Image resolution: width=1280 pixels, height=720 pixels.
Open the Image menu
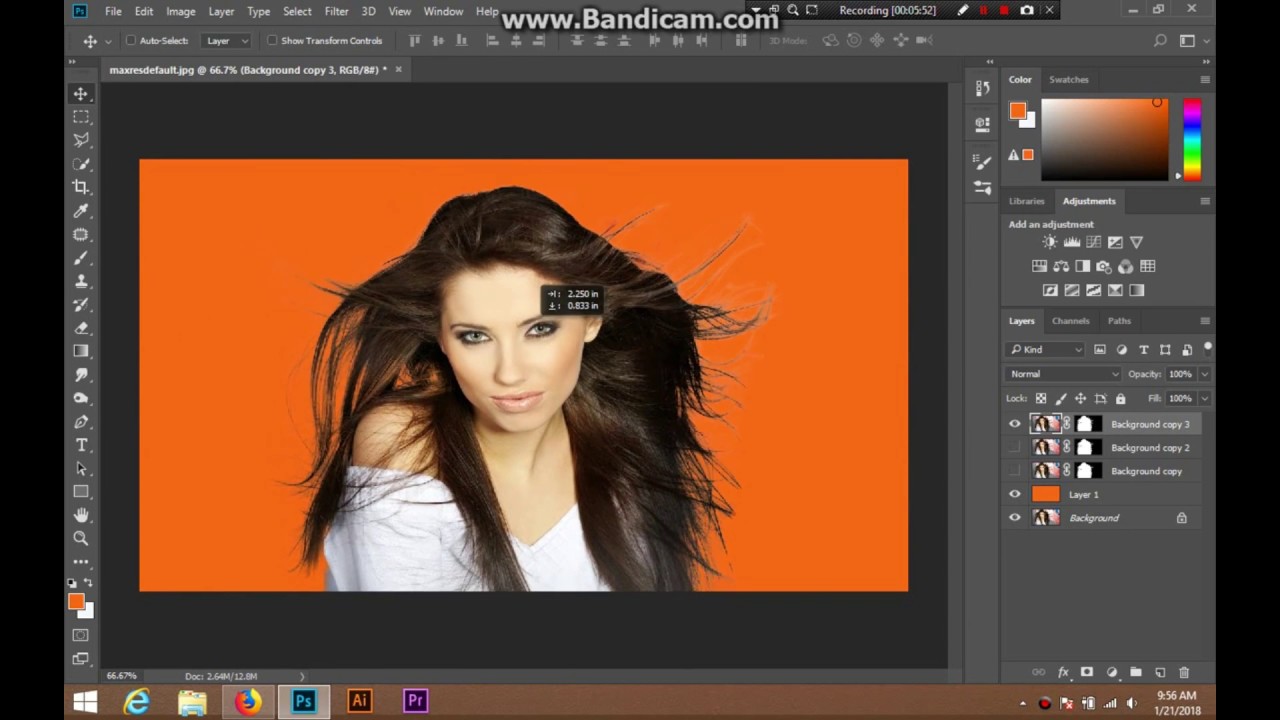click(x=180, y=11)
